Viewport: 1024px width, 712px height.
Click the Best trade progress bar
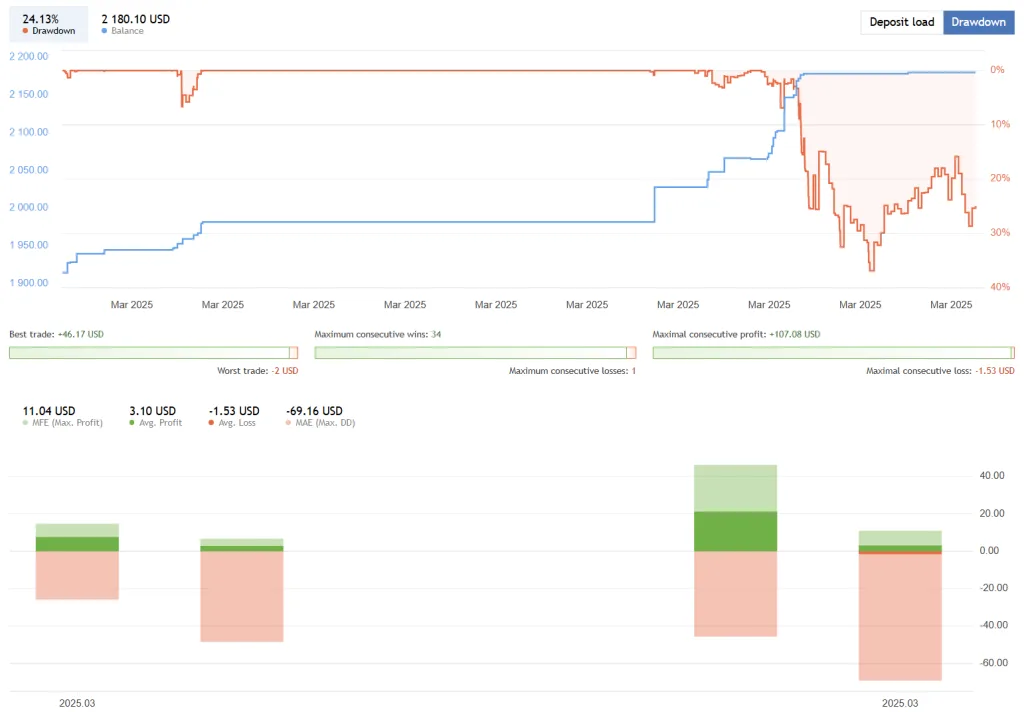150,352
